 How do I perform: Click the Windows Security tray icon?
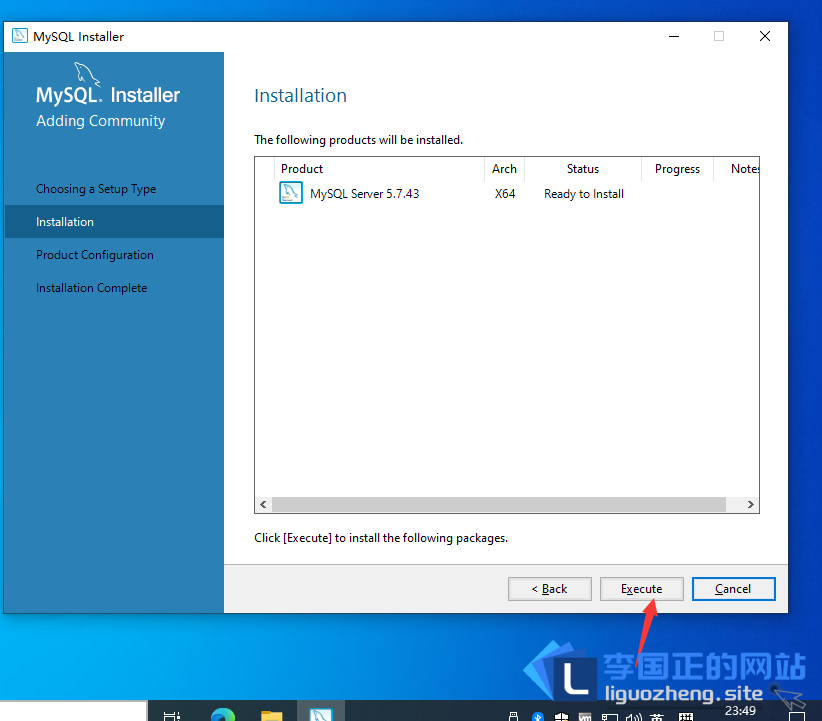pyautogui.click(x=561, y=716)
